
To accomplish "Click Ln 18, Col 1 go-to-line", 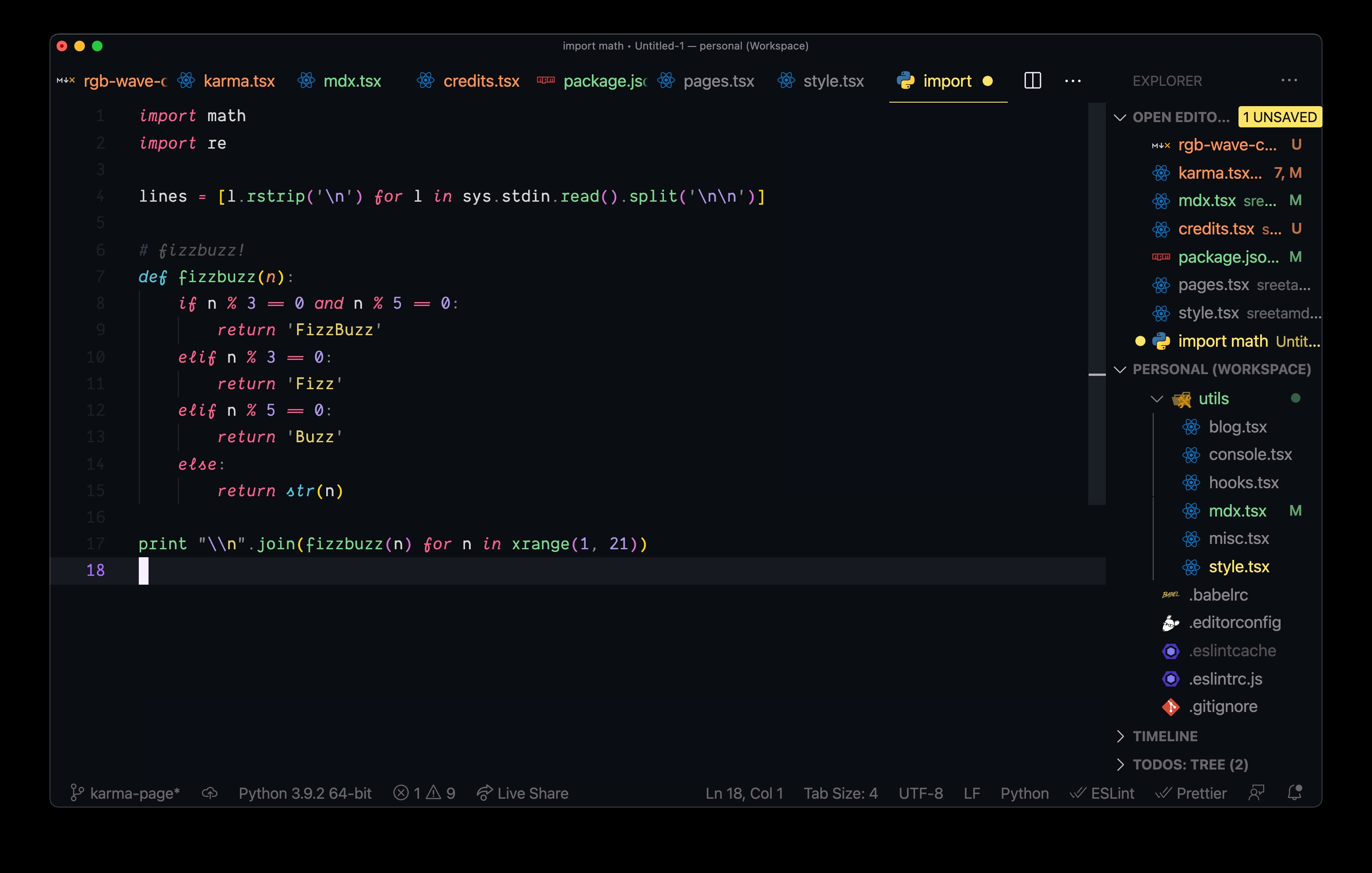I will coord(743,793).
